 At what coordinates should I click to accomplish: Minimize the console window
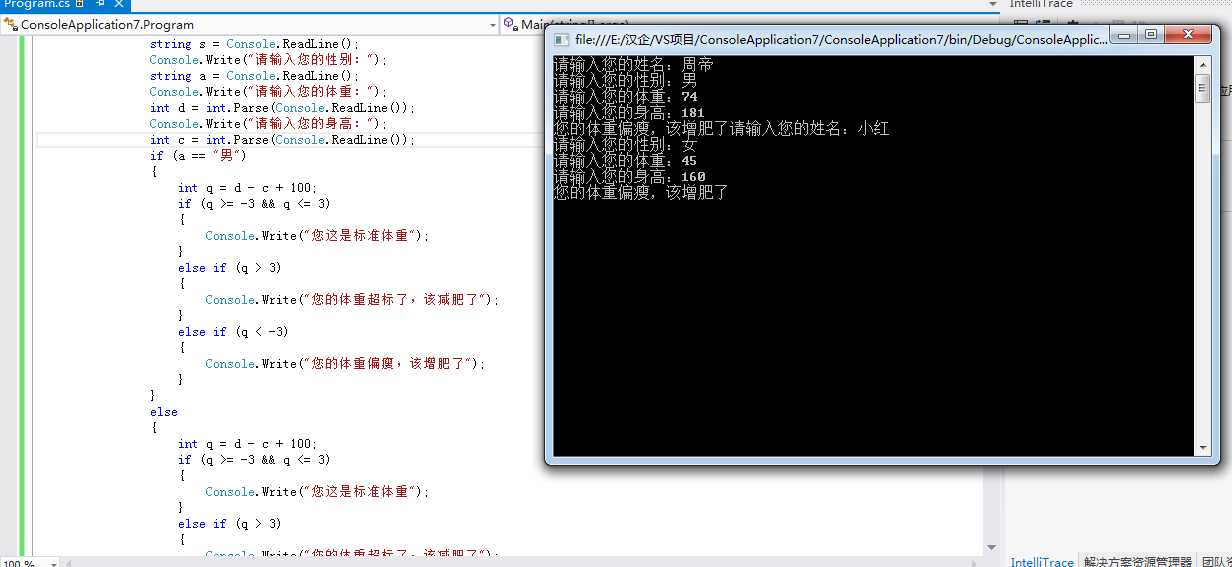(1123, 35)
